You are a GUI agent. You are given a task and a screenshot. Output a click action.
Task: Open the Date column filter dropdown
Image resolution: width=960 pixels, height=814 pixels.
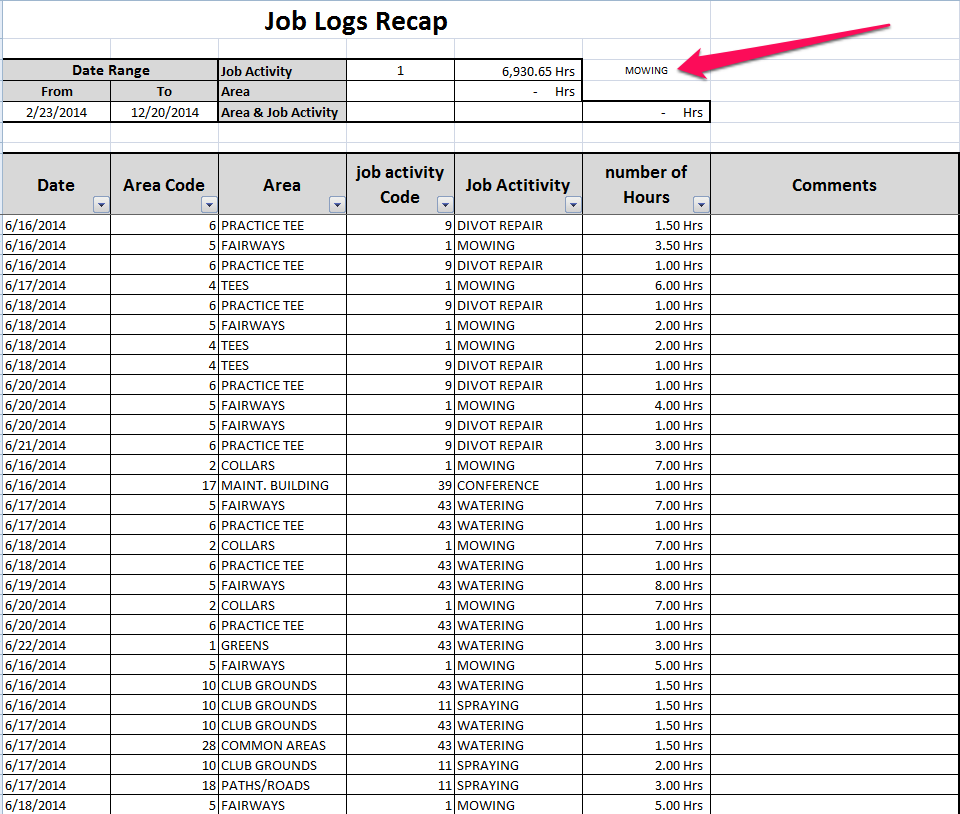pos(101,204)
